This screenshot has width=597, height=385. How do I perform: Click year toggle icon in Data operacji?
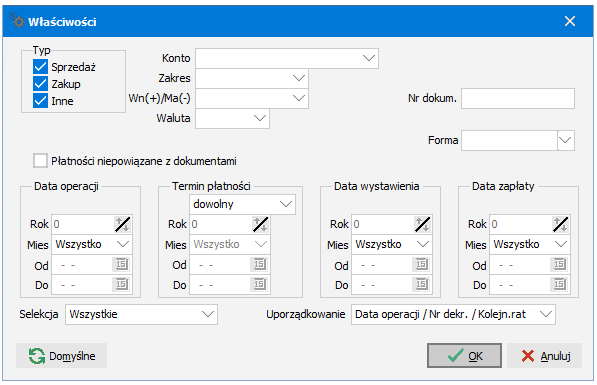pos(123,224)
